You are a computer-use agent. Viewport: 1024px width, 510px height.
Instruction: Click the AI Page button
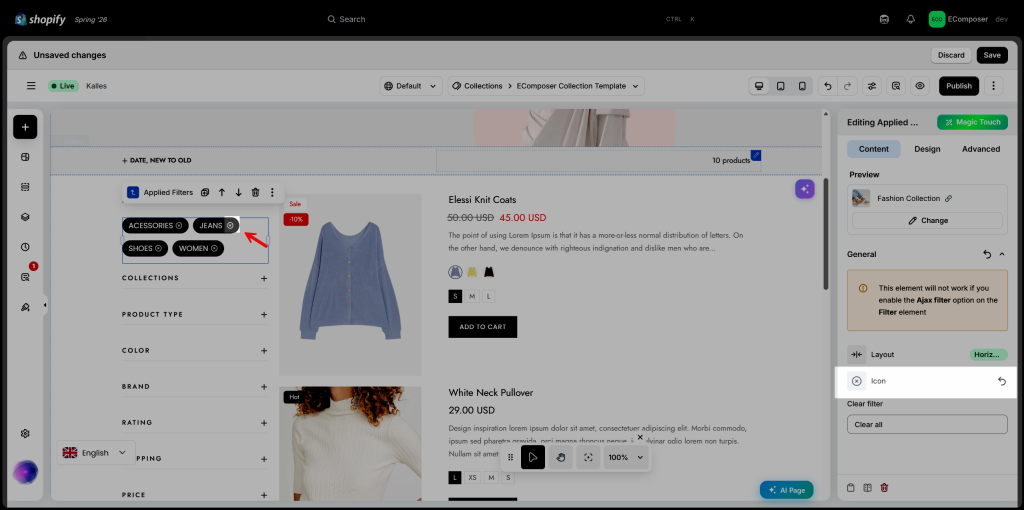pyautogui.click(x=786, y=490)
